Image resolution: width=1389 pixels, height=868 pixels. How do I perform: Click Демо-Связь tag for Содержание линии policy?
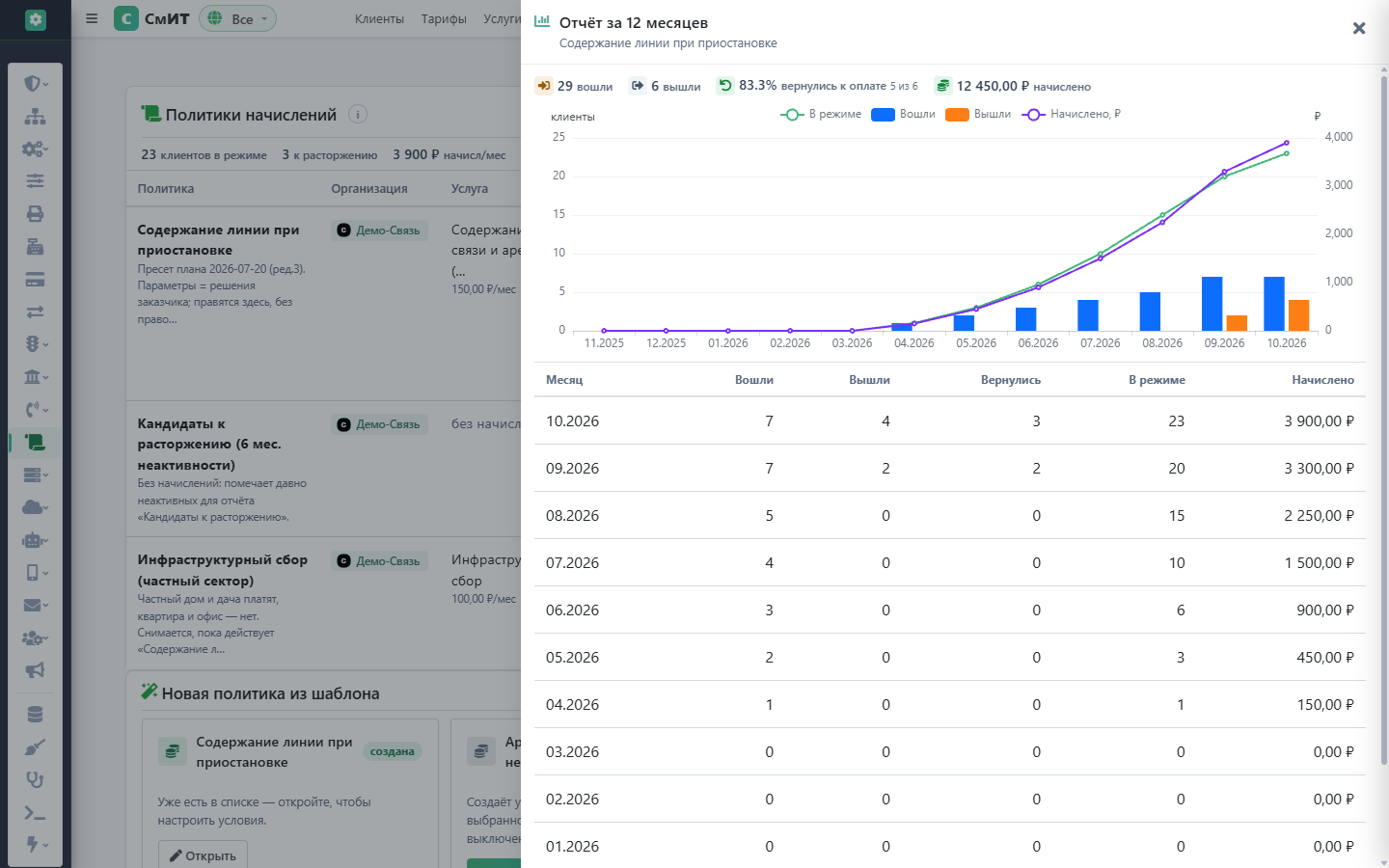380,231
